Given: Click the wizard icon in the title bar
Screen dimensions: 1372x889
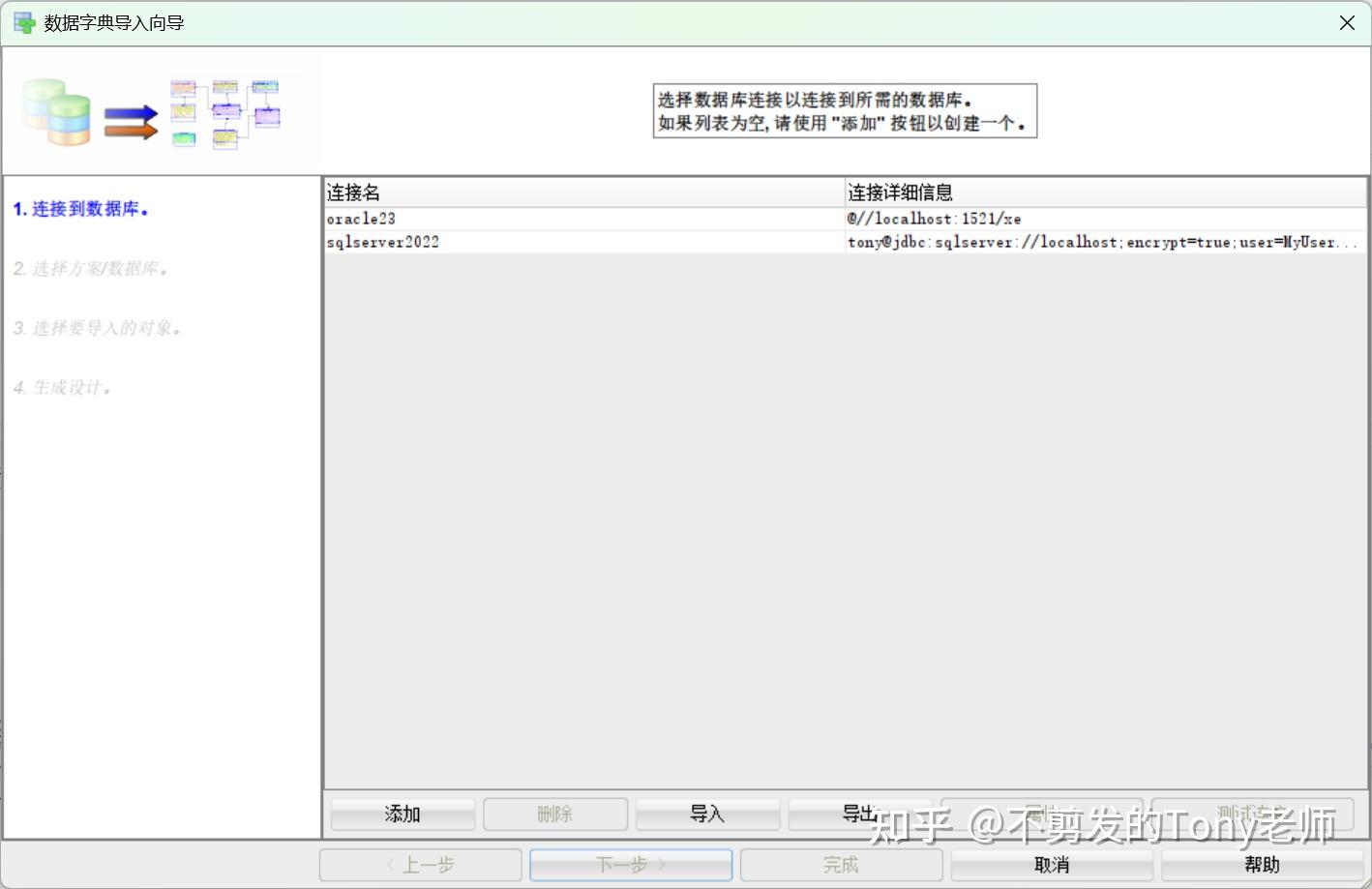Looking at the screenshot, I should click(23, 21).
